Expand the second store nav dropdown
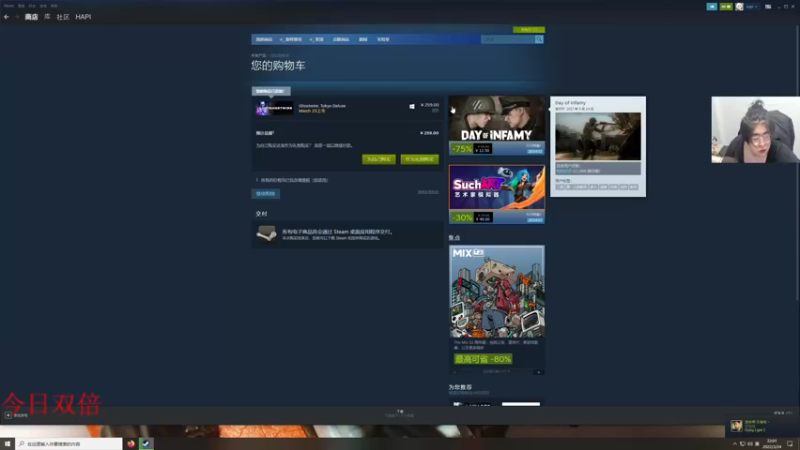This screenshot has width=800, height=450. (291, 39)
